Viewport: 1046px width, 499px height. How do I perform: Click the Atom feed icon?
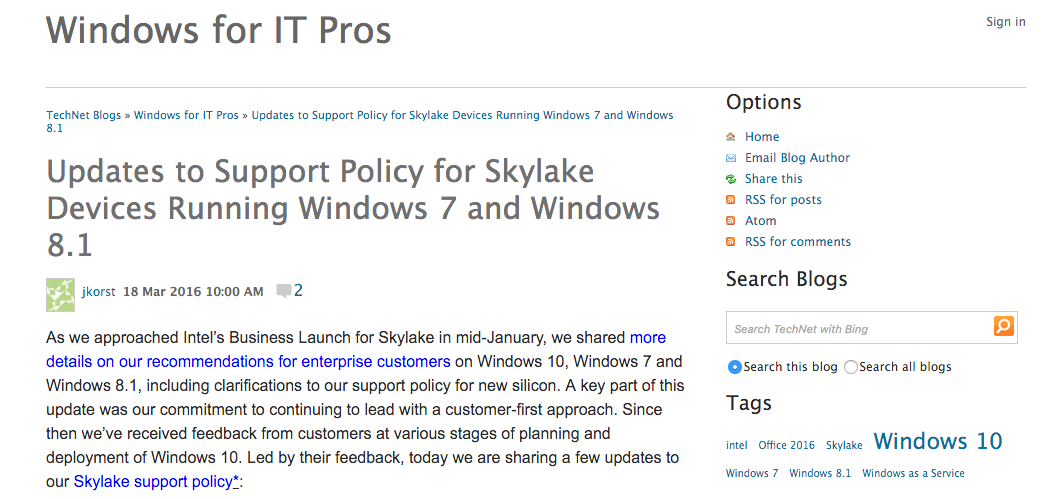tap(732, 221)
